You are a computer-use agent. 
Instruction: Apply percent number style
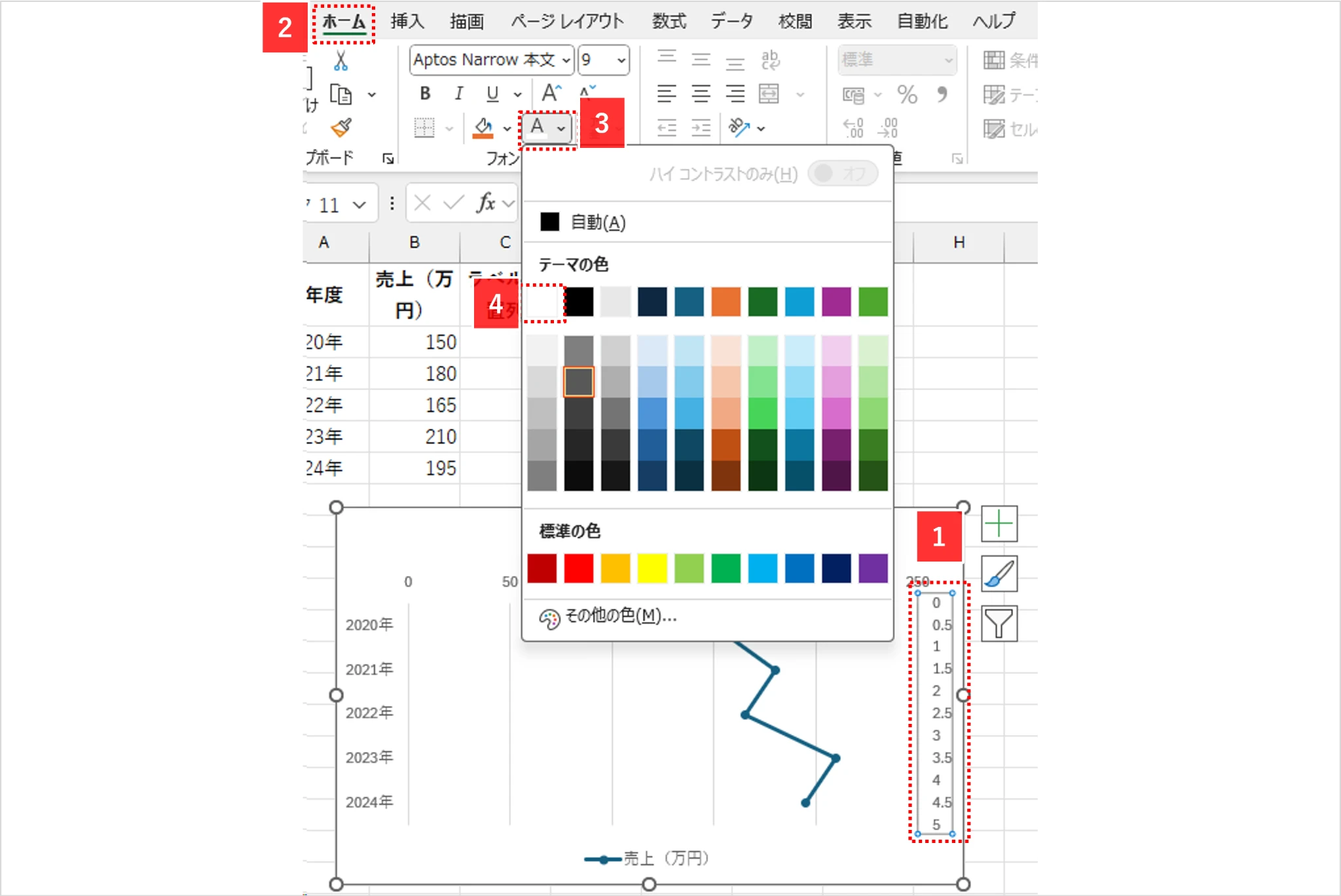907,94
